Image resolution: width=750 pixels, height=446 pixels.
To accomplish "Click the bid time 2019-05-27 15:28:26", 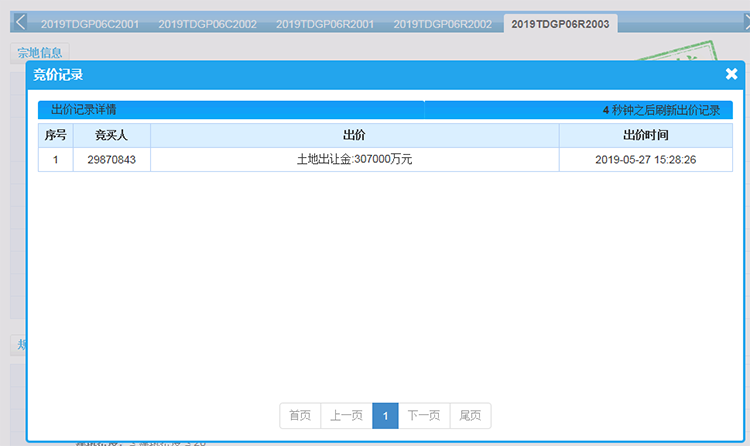I will tap(645, 160).
